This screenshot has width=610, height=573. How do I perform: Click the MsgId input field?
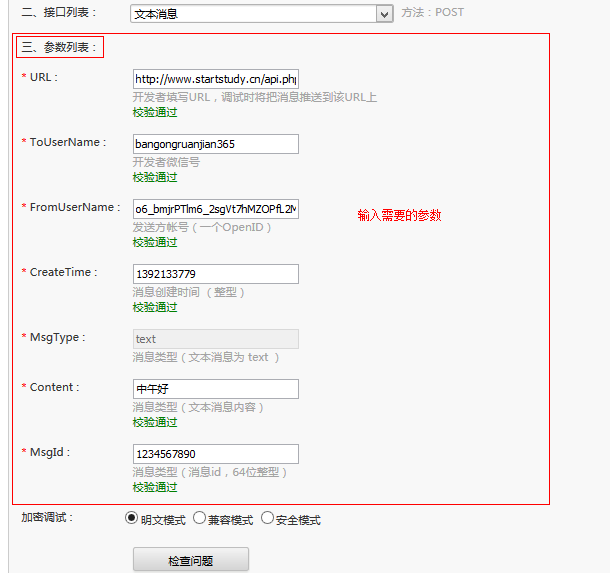click(216, 454)
